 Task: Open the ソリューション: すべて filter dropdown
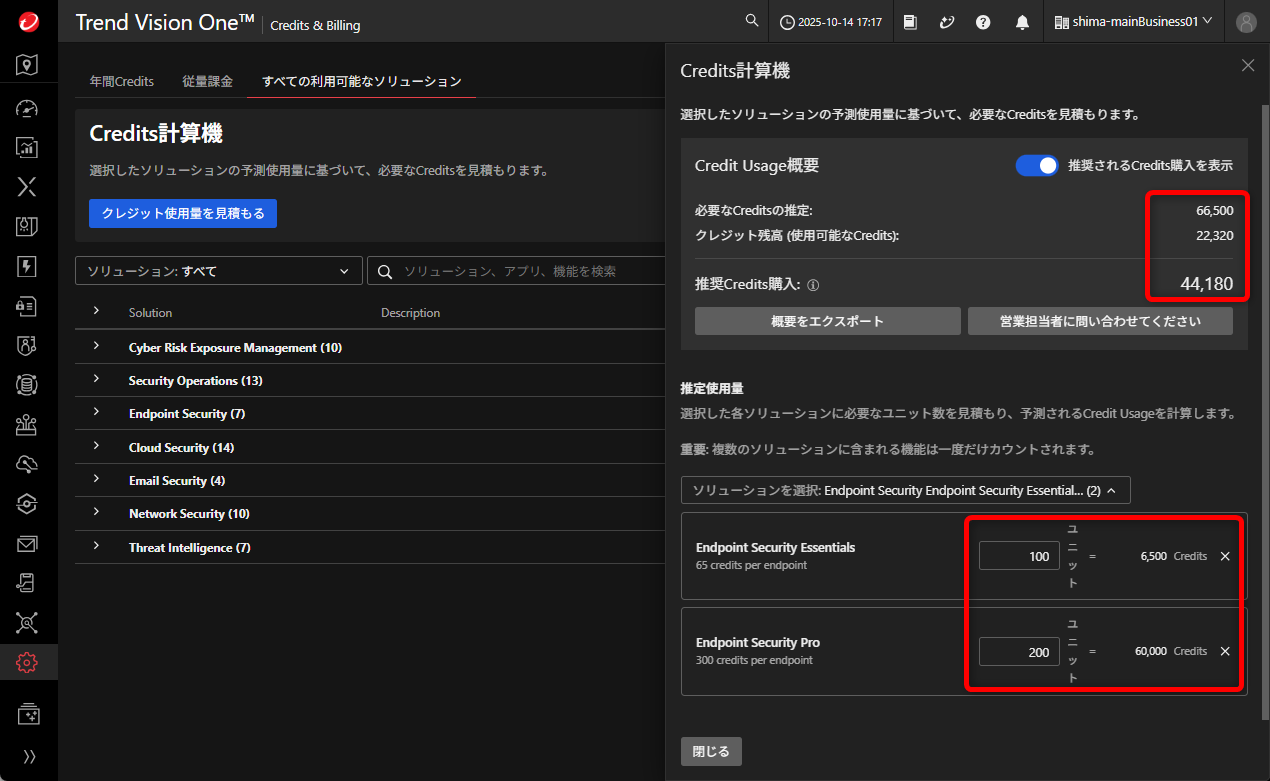(219, 271)
